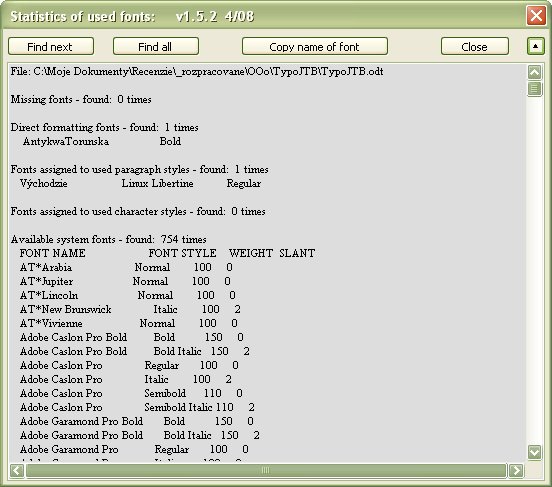Screen dimensions: 552x487
Task: Click the Close button
Action: click(475, 46)
